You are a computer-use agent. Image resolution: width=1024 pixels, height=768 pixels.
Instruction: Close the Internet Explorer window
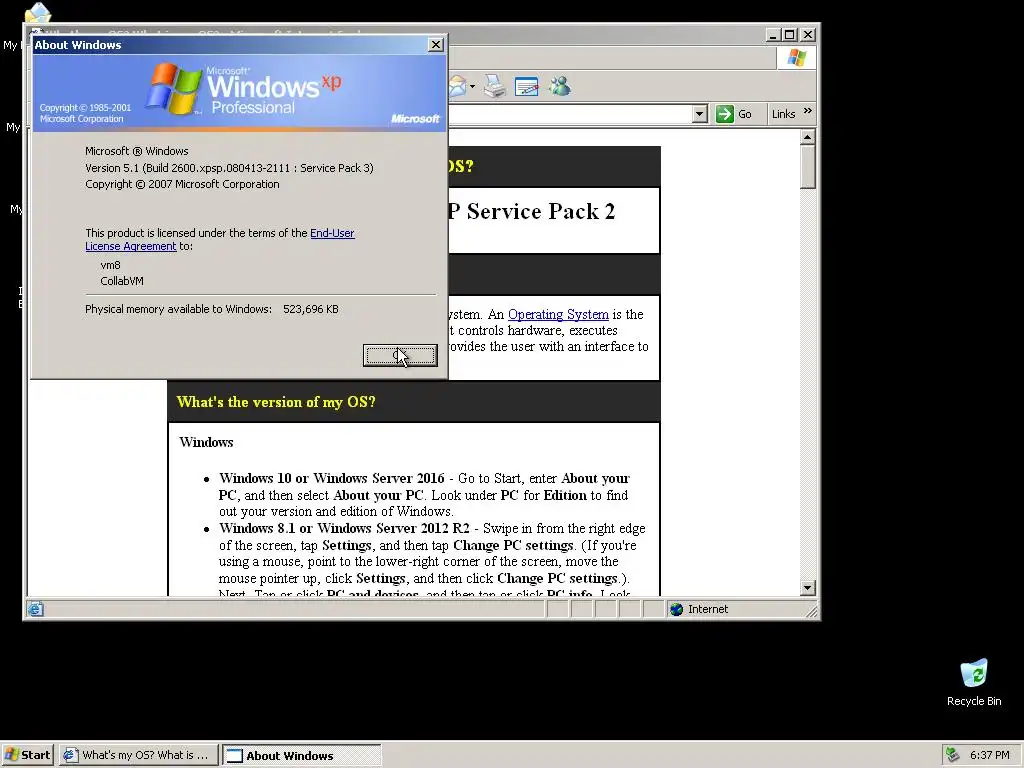[808, 35]
